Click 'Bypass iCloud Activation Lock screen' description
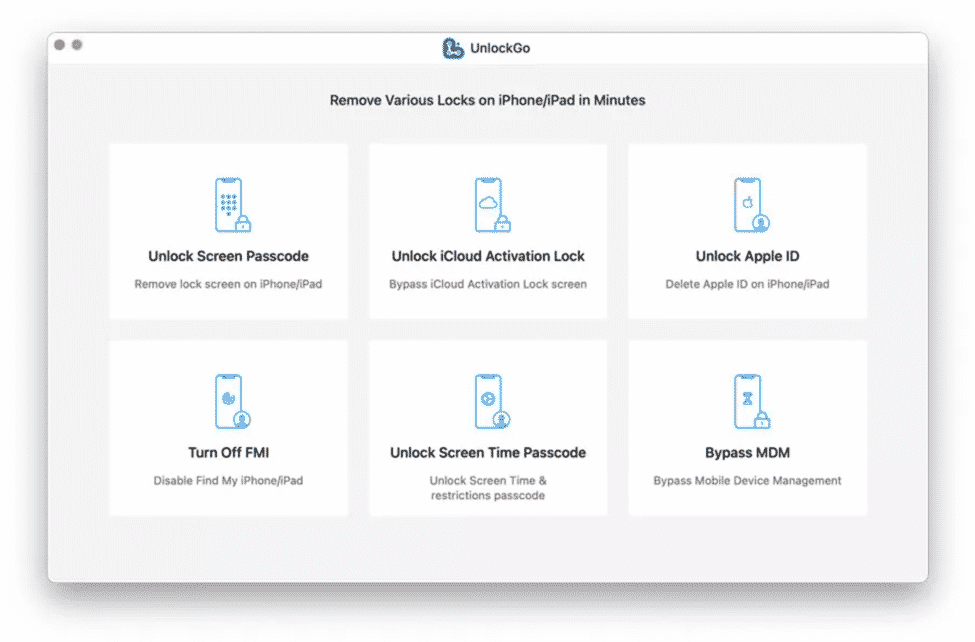 pyautogui.click(x=487, y=284)
